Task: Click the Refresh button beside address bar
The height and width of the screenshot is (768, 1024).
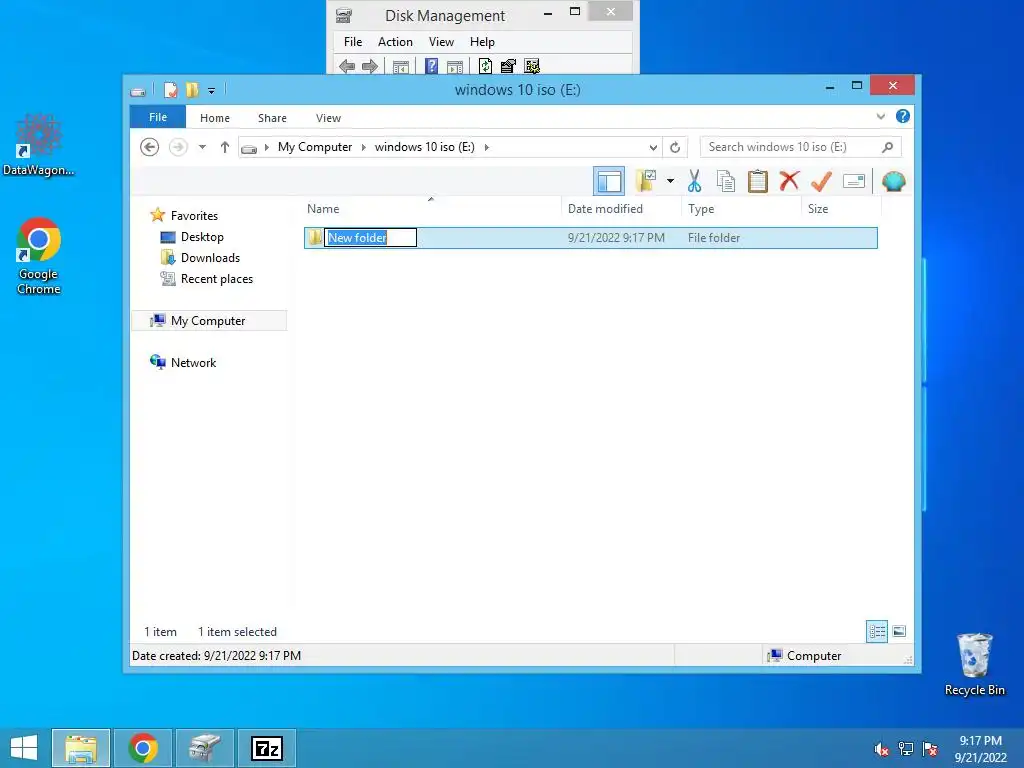Action: tap(675, 148)
